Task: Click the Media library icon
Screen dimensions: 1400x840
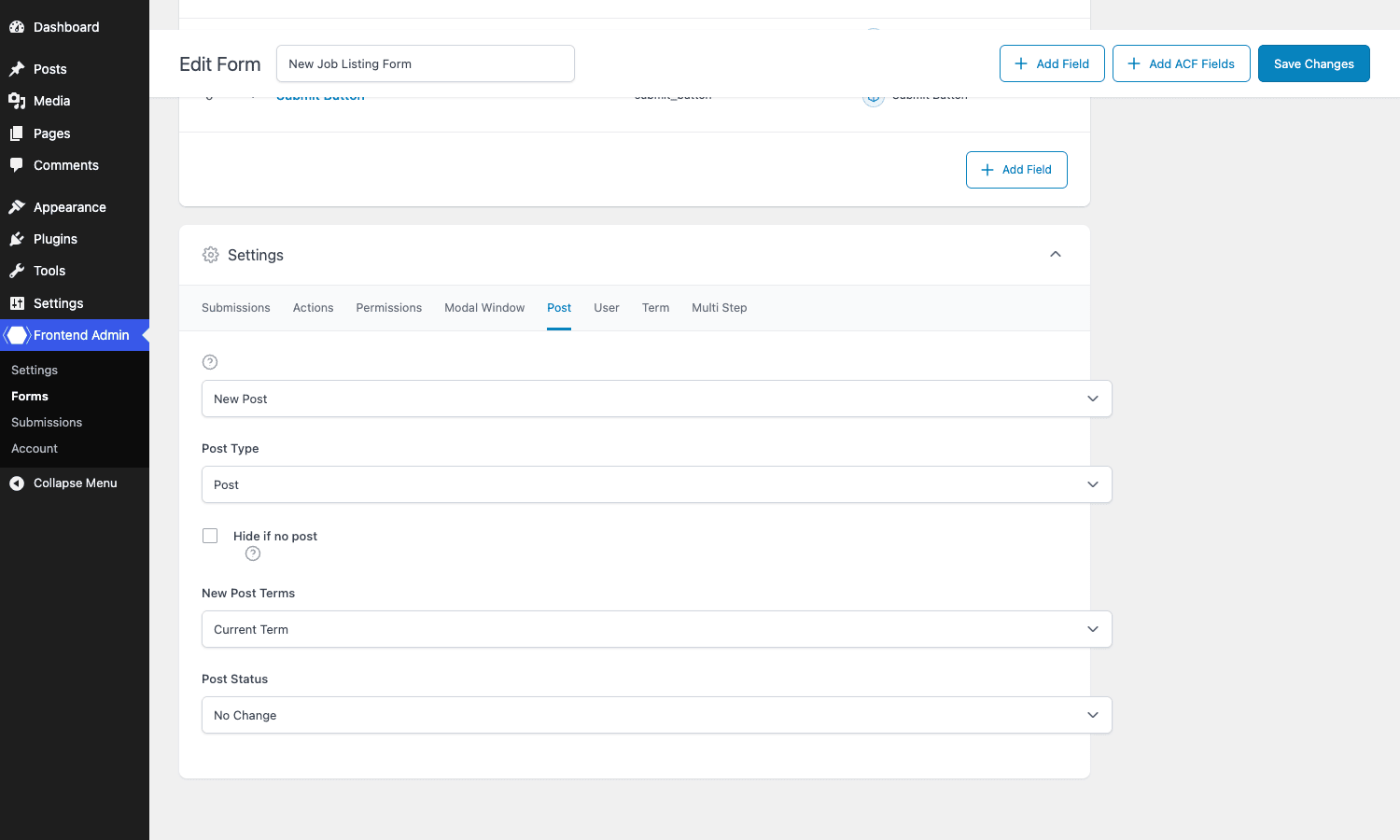Action: pyautogui.click(x=17, y=101)
